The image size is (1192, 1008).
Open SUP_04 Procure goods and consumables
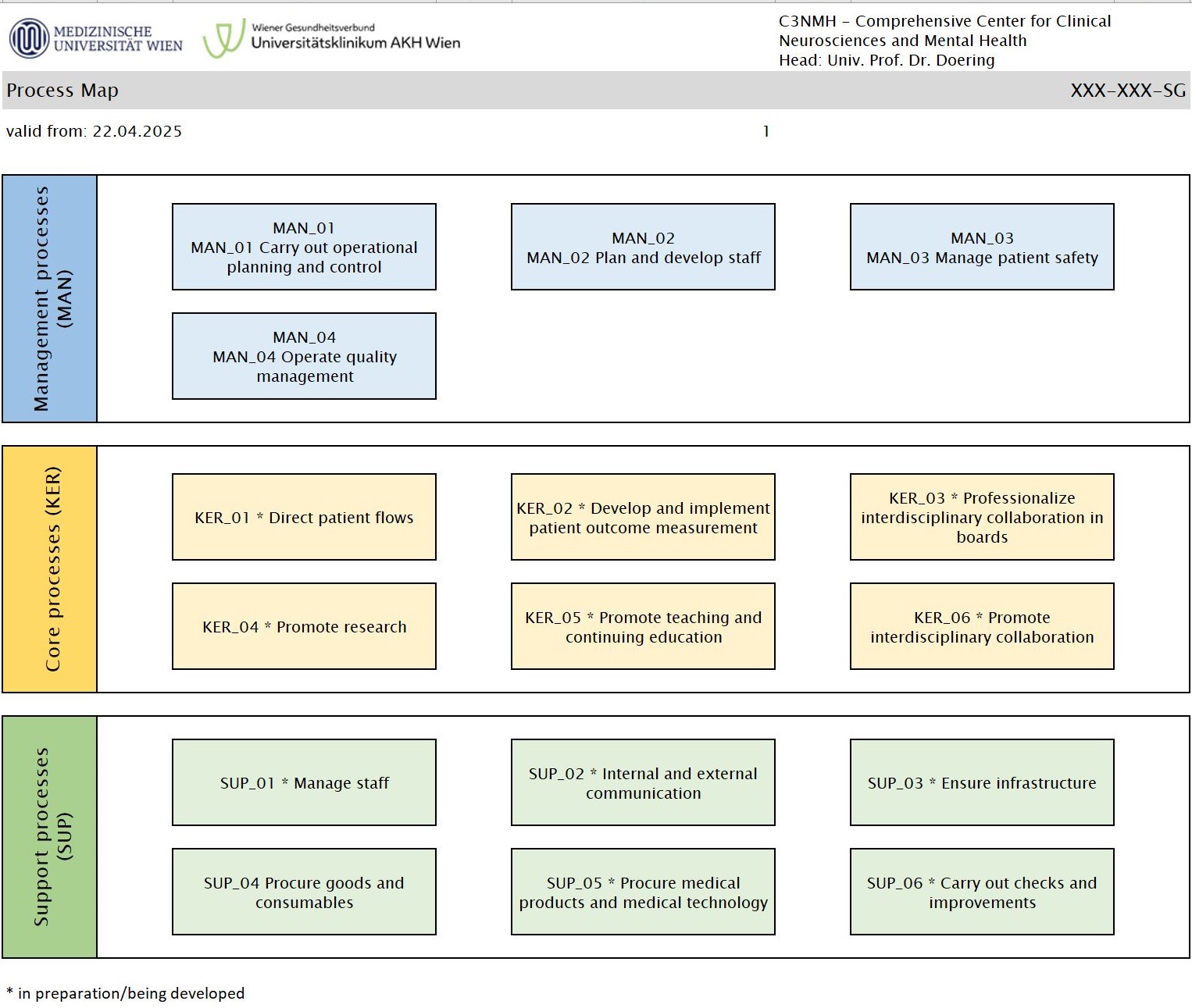[x=304, y=892]
